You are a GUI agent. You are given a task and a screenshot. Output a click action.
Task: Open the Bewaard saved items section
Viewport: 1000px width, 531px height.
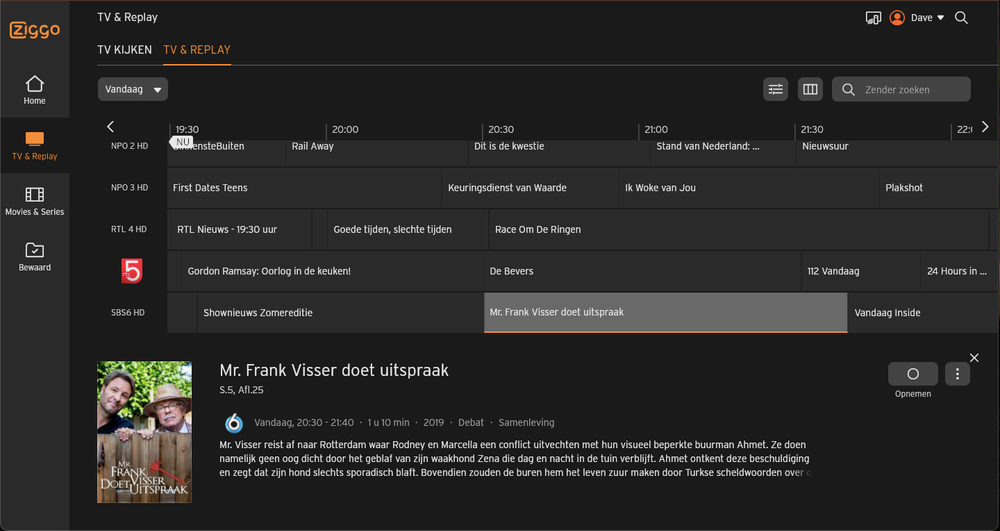[x=34, y=256]
